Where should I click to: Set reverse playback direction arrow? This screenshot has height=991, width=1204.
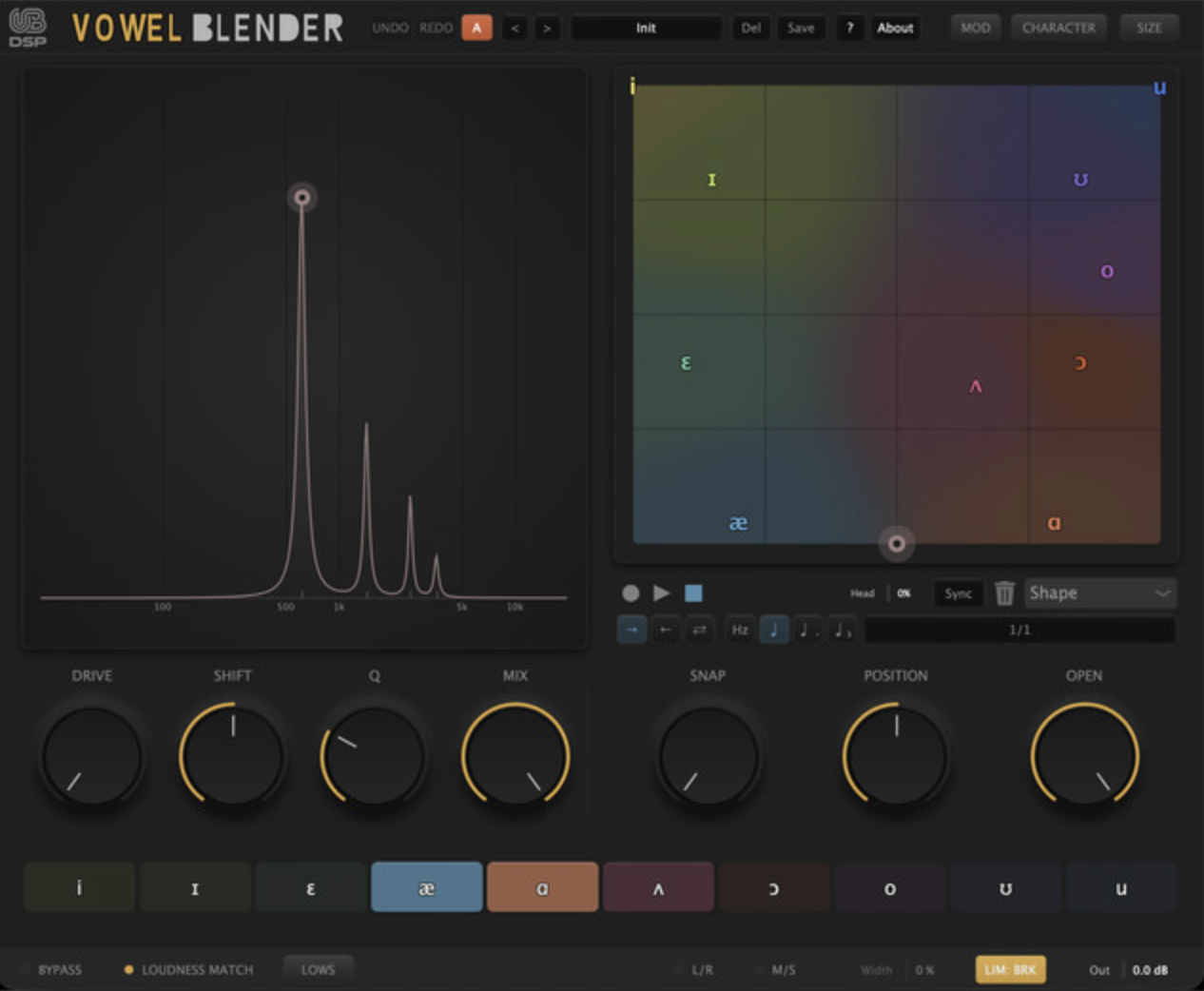[x=666, y=630]
